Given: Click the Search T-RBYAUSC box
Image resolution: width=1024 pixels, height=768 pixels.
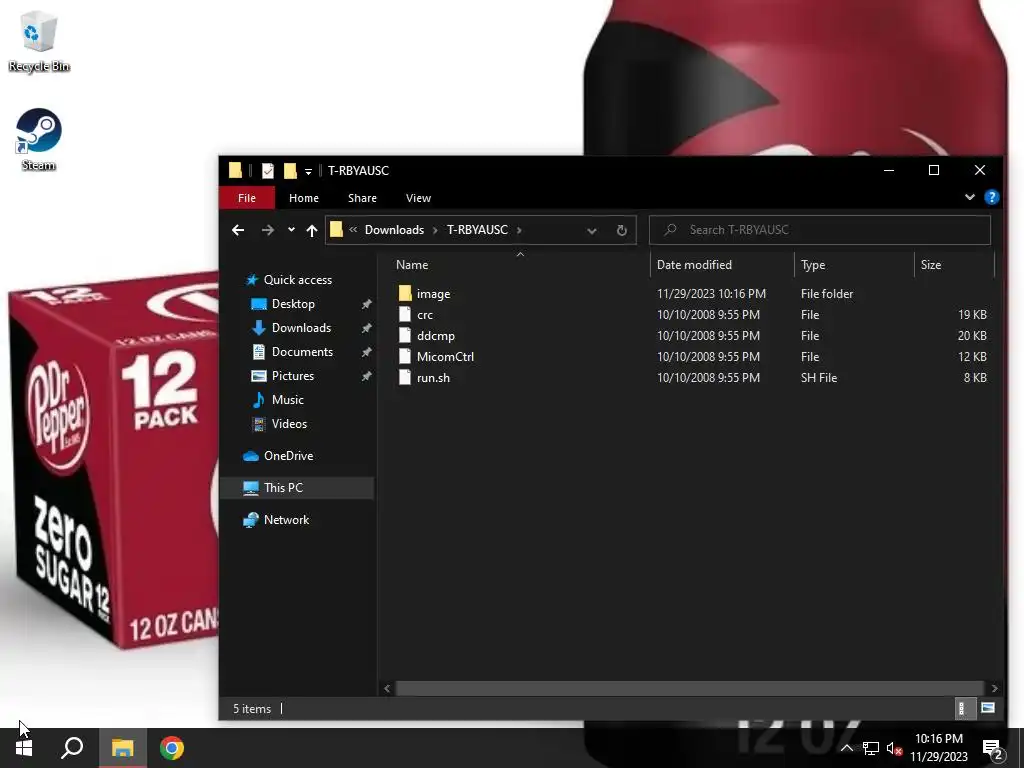Looking at the screenshot, I should [820, 230].
